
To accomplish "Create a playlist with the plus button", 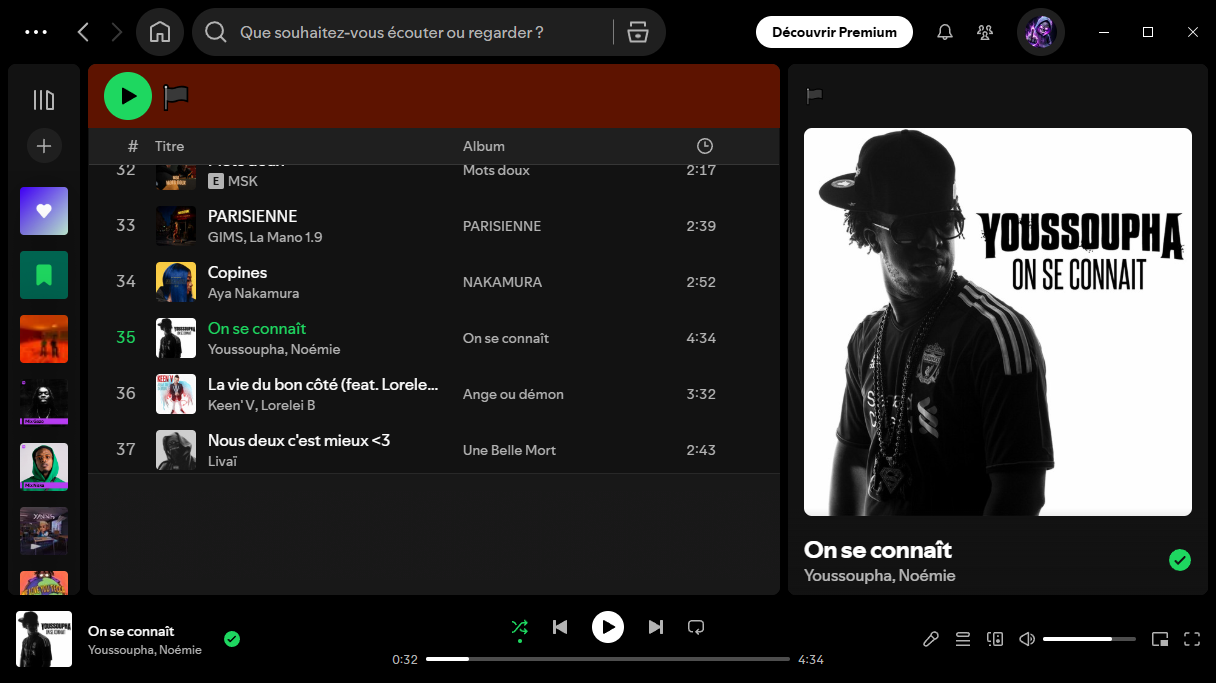I will pos(43,146).
